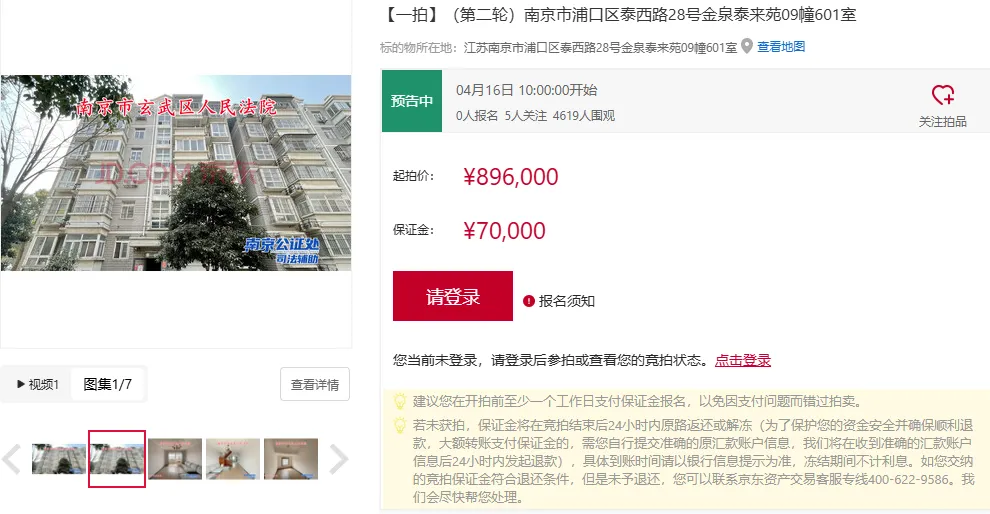This screenshot has height=514, width=990.
Task: Click the red exclamation icon beside 报名须知
Action: point(528,301)
